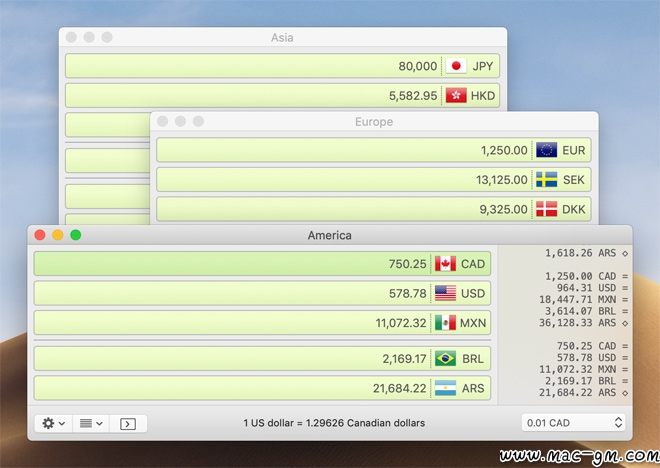Click the 80,000 JPY field in Asia
Screen dimensions: 660x468
282,66
